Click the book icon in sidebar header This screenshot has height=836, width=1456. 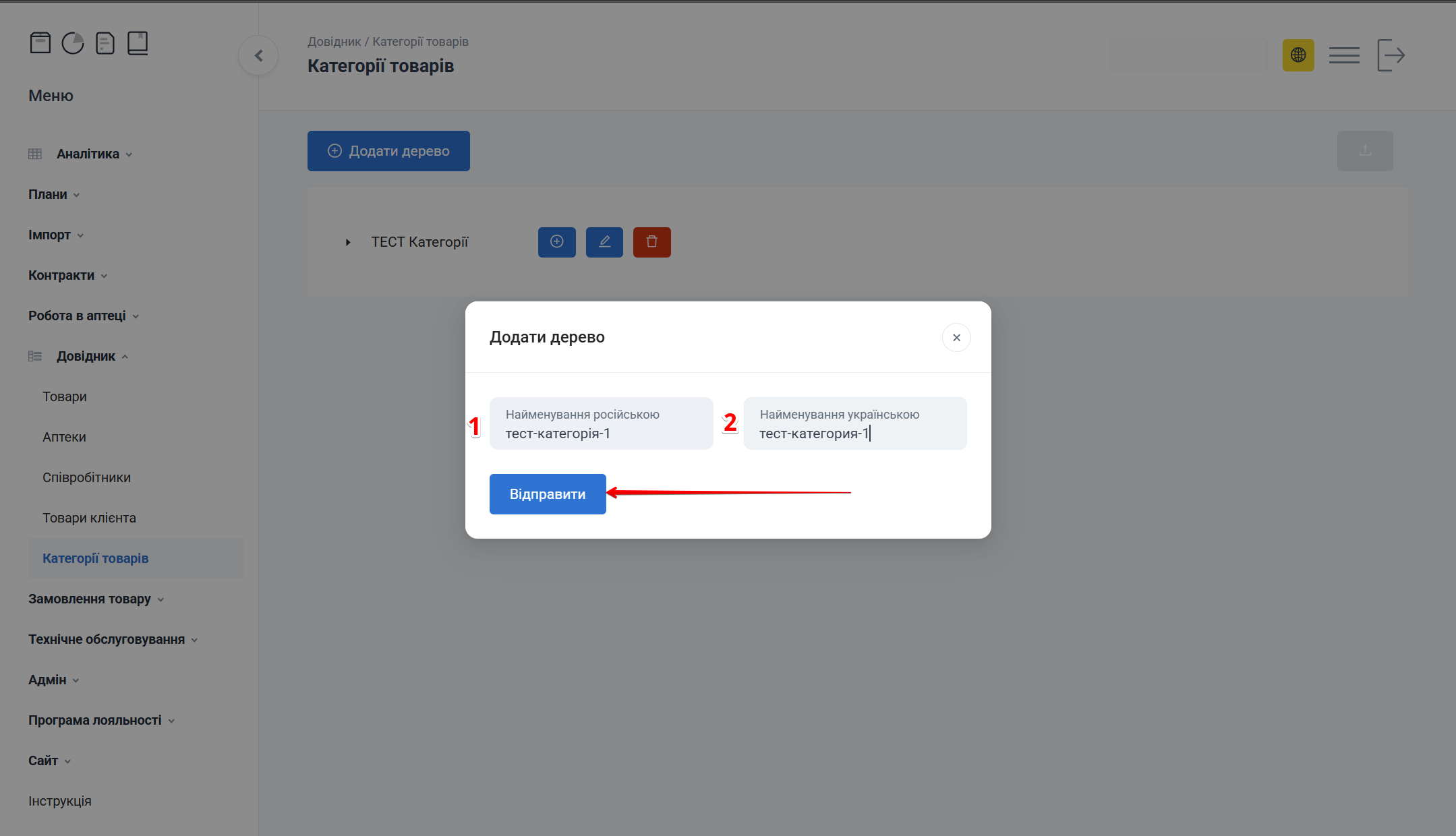[x=138, y=43]
